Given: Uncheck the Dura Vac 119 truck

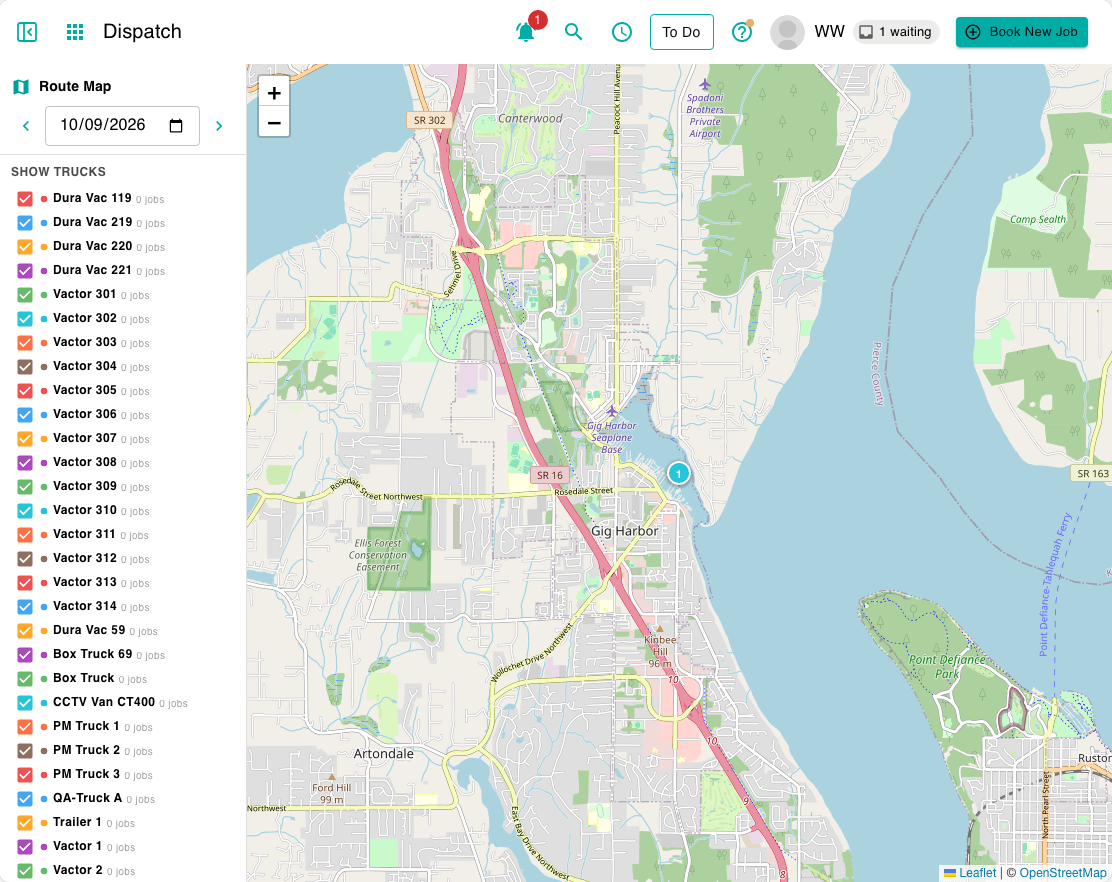Looking at the screenshot, I should coord(25,199).
